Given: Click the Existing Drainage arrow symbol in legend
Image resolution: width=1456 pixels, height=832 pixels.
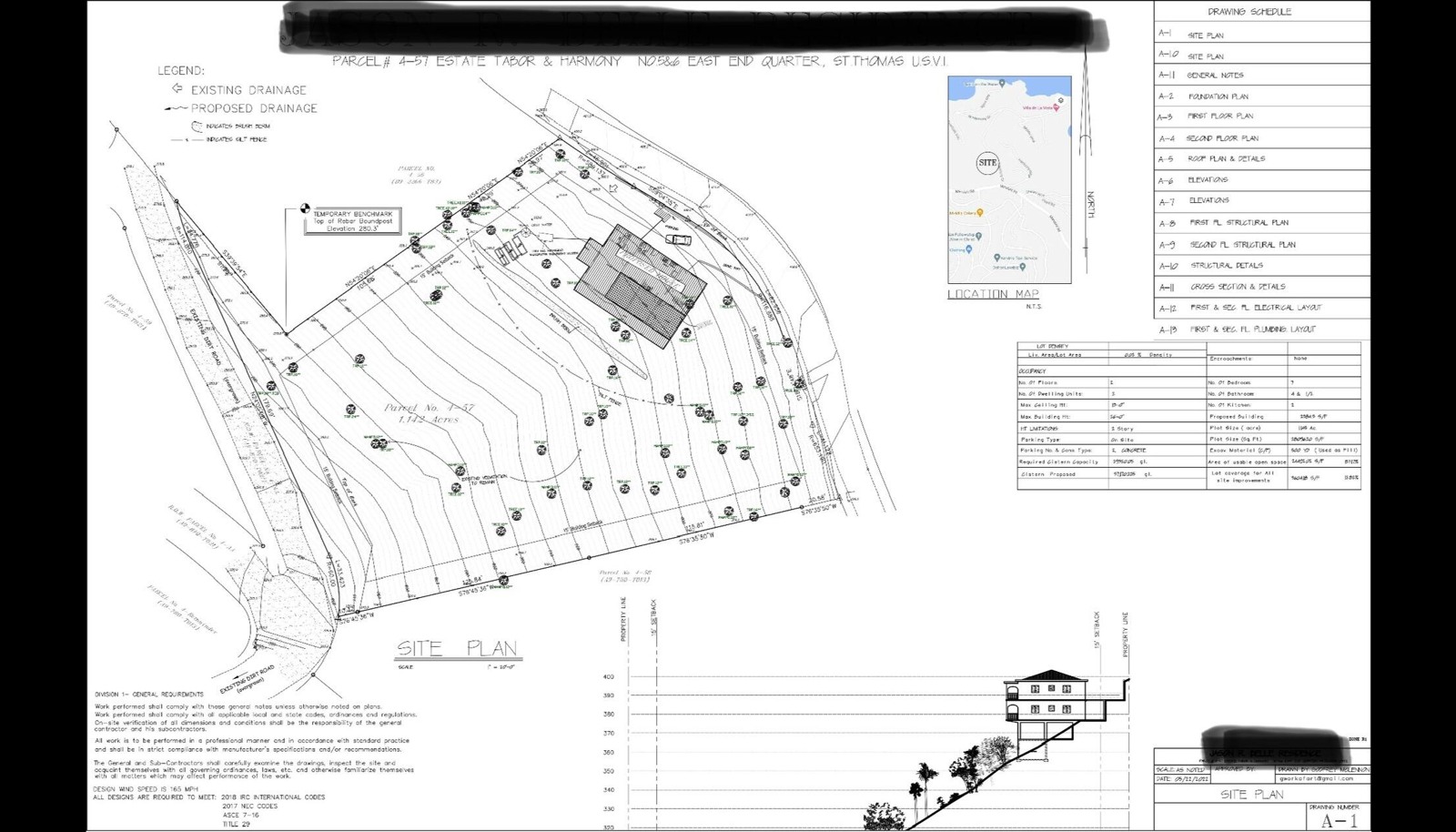Looking at the screenshot, I should click(x=177, y=89).
